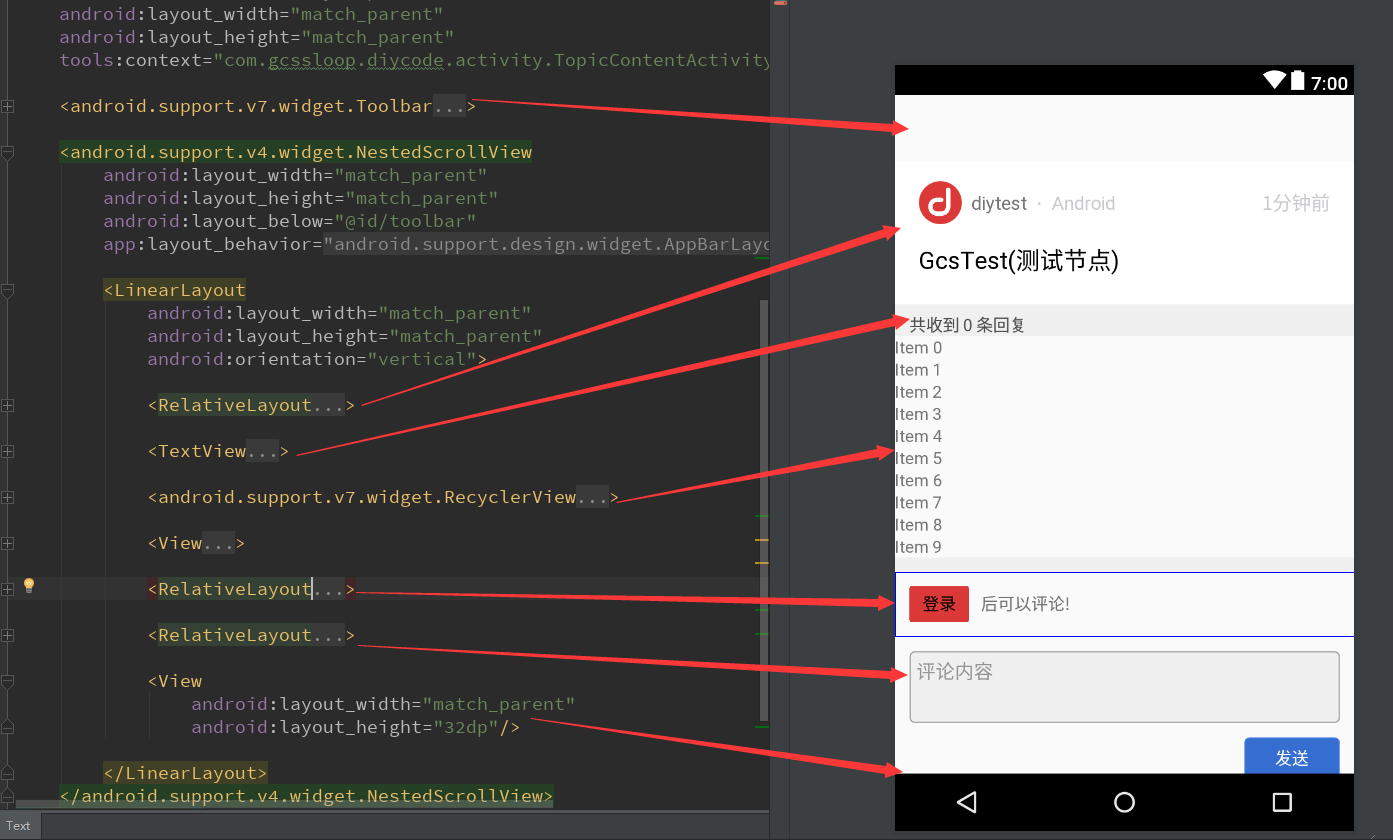Select the Item 3 list row
Viewport: 1393px width, 840px height.
(917, 413)
